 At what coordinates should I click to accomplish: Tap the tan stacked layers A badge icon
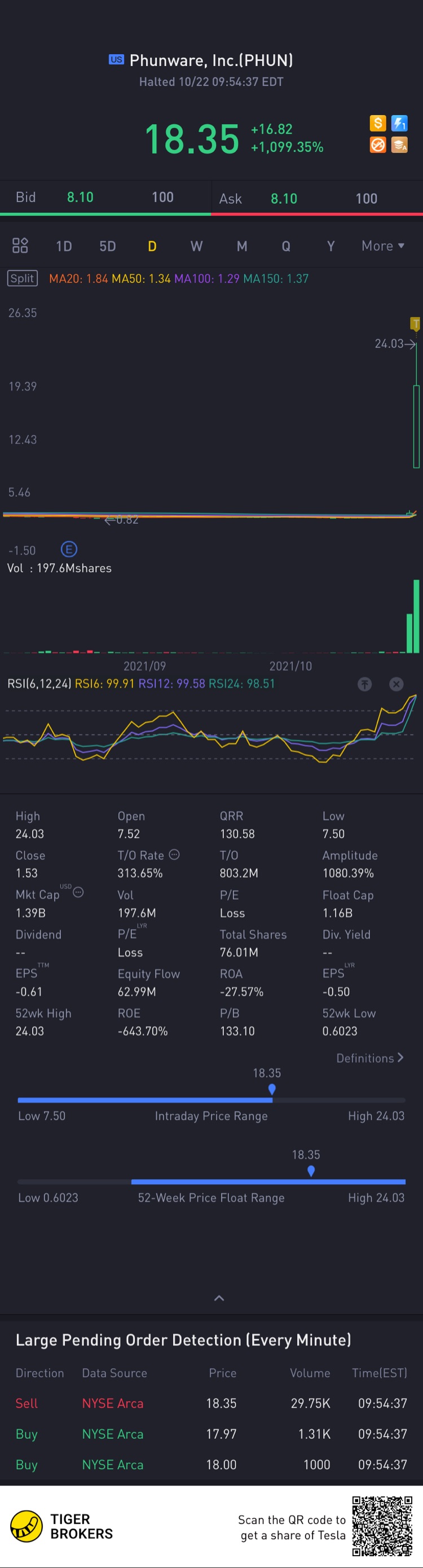point(399,145)
